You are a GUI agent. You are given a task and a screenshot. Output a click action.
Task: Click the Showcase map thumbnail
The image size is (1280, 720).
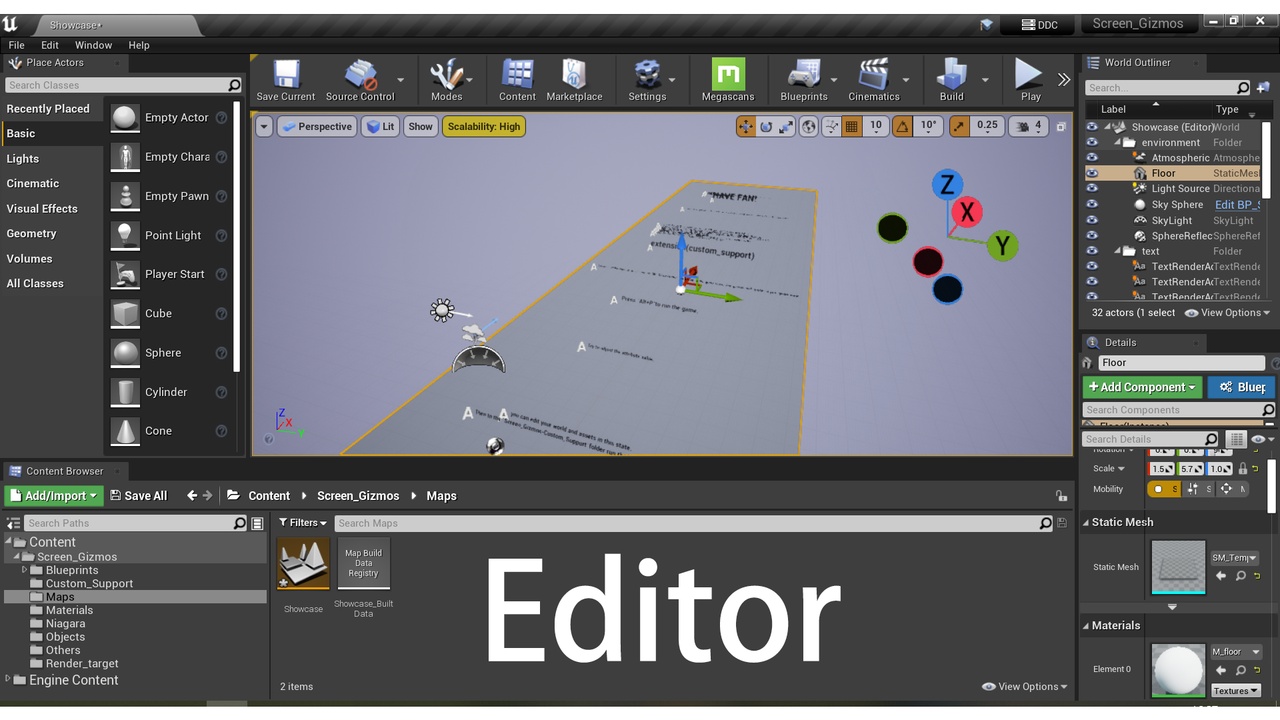[304, 563]
